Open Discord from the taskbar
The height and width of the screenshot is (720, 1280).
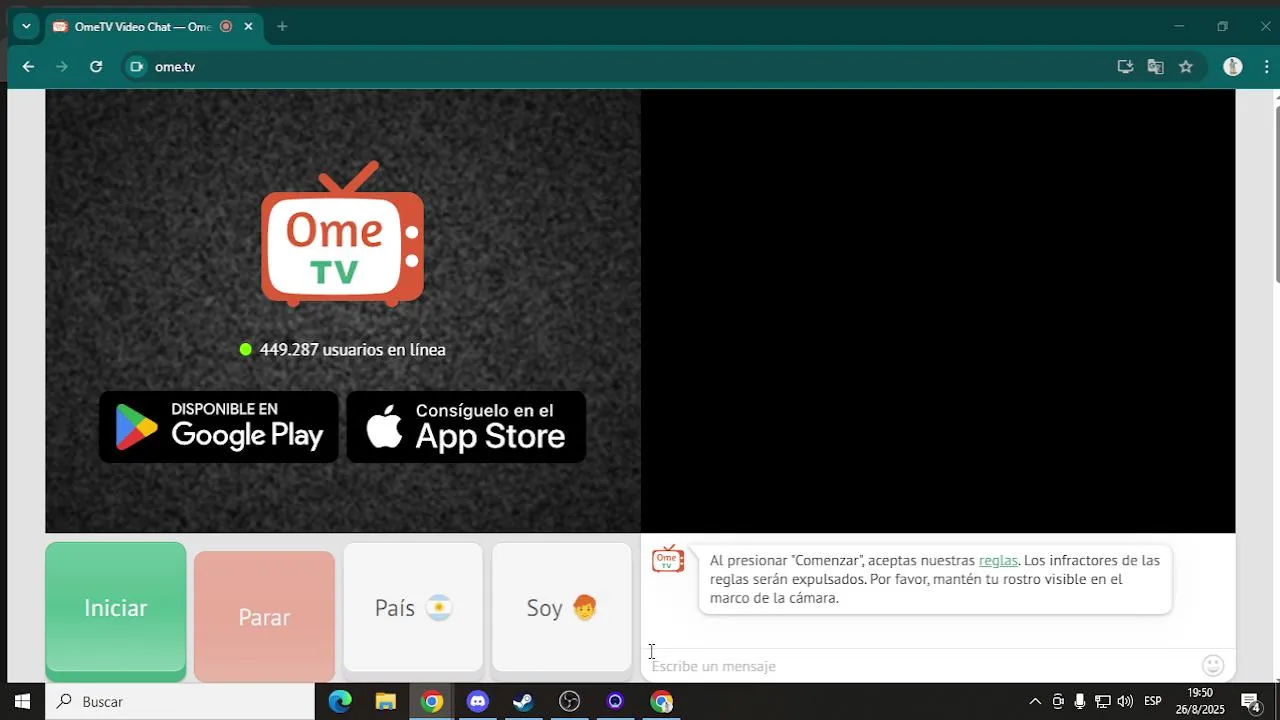pyautogui.click(x=478, y=702)
